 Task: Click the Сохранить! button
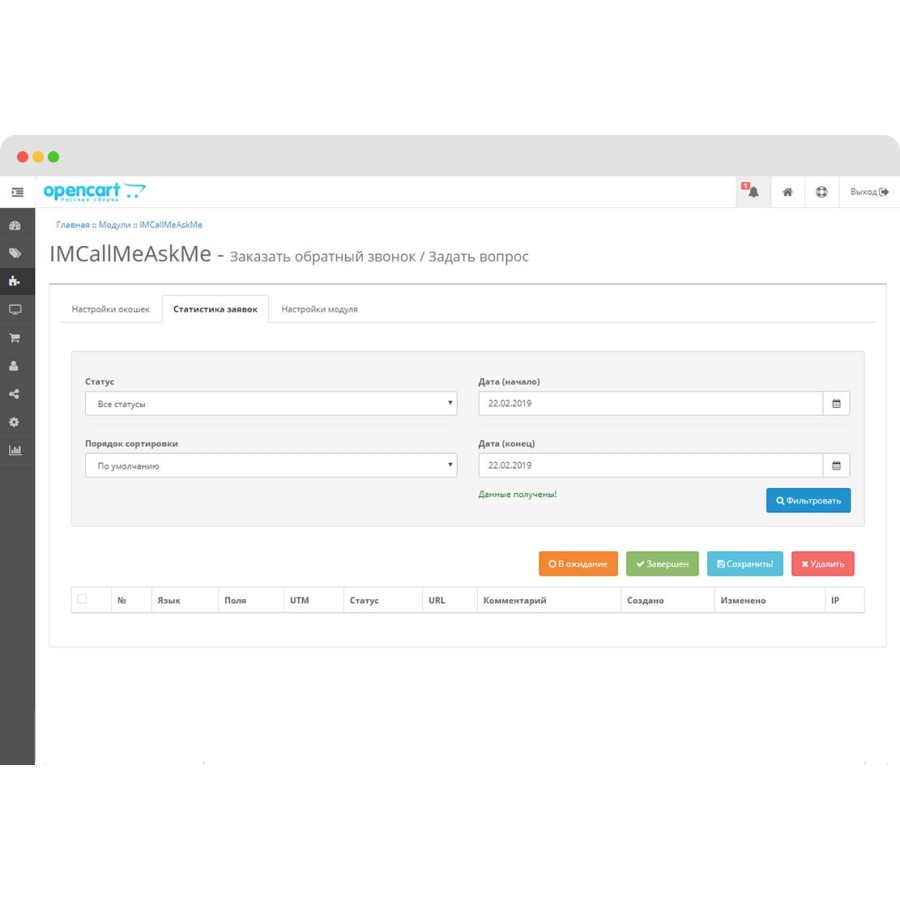click(745, 564)
